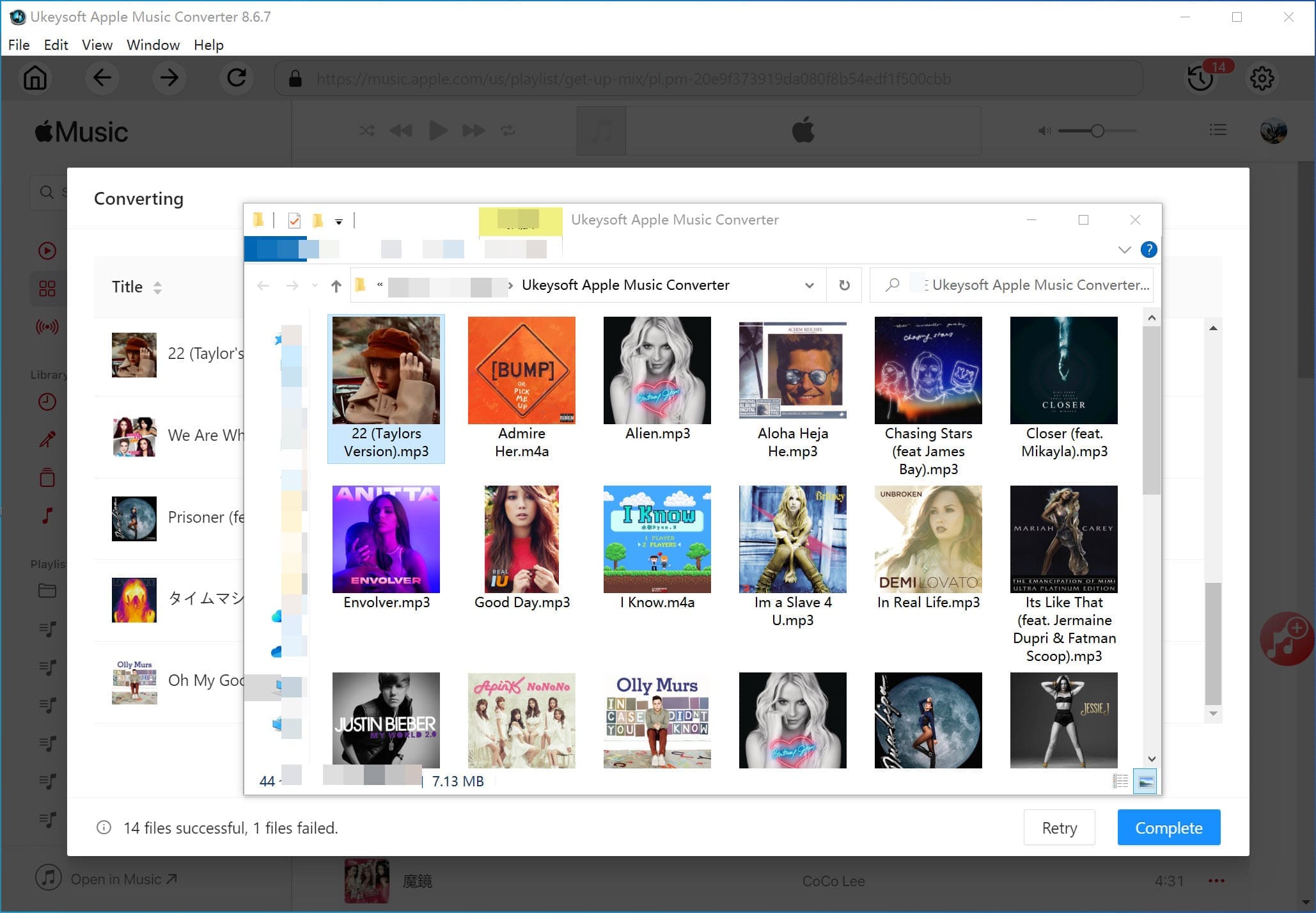
Task: Enable shuffle in the playback controls
Action: (366, 130)
